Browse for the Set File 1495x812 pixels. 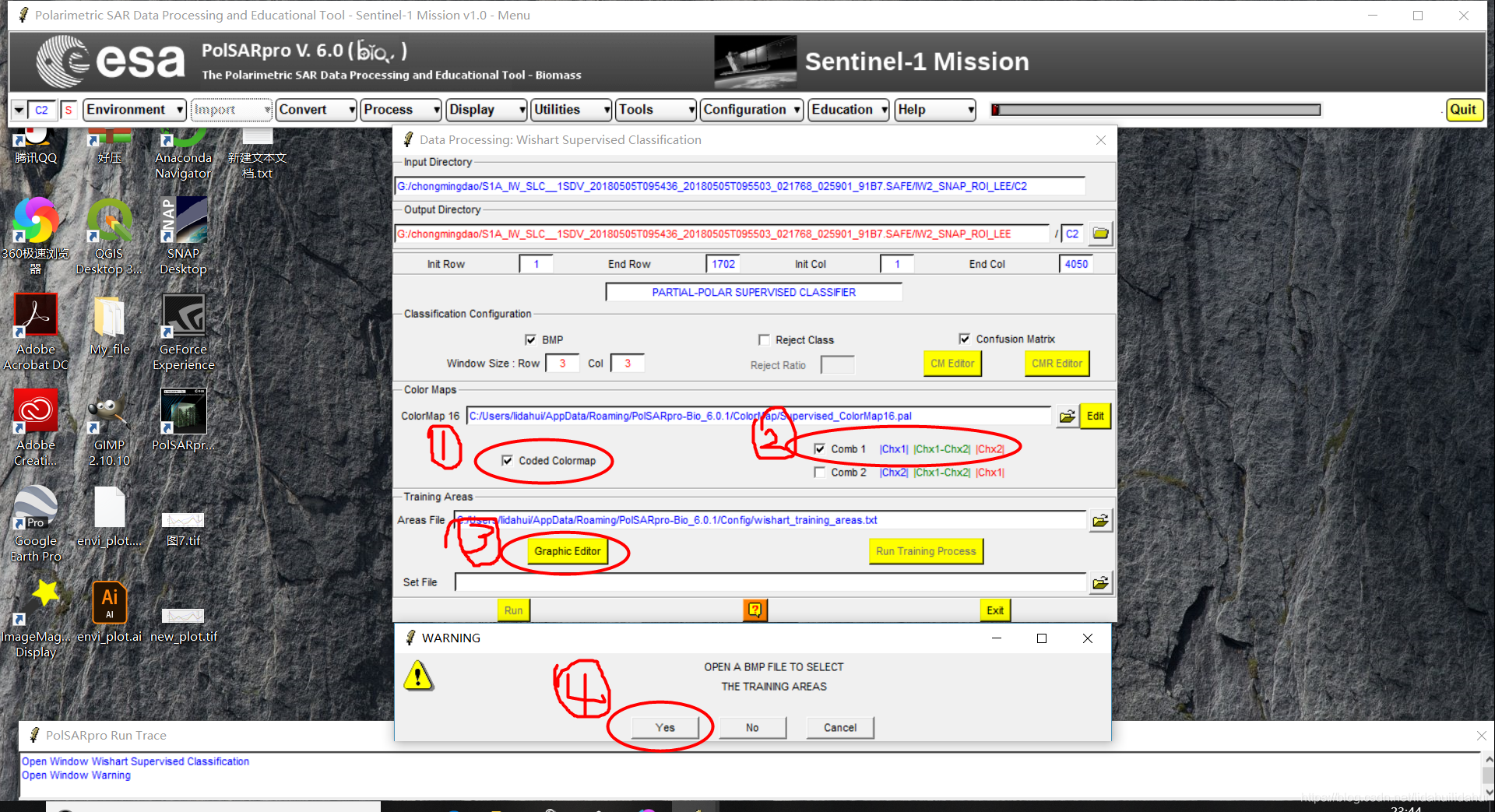(x=1100, y=583)
